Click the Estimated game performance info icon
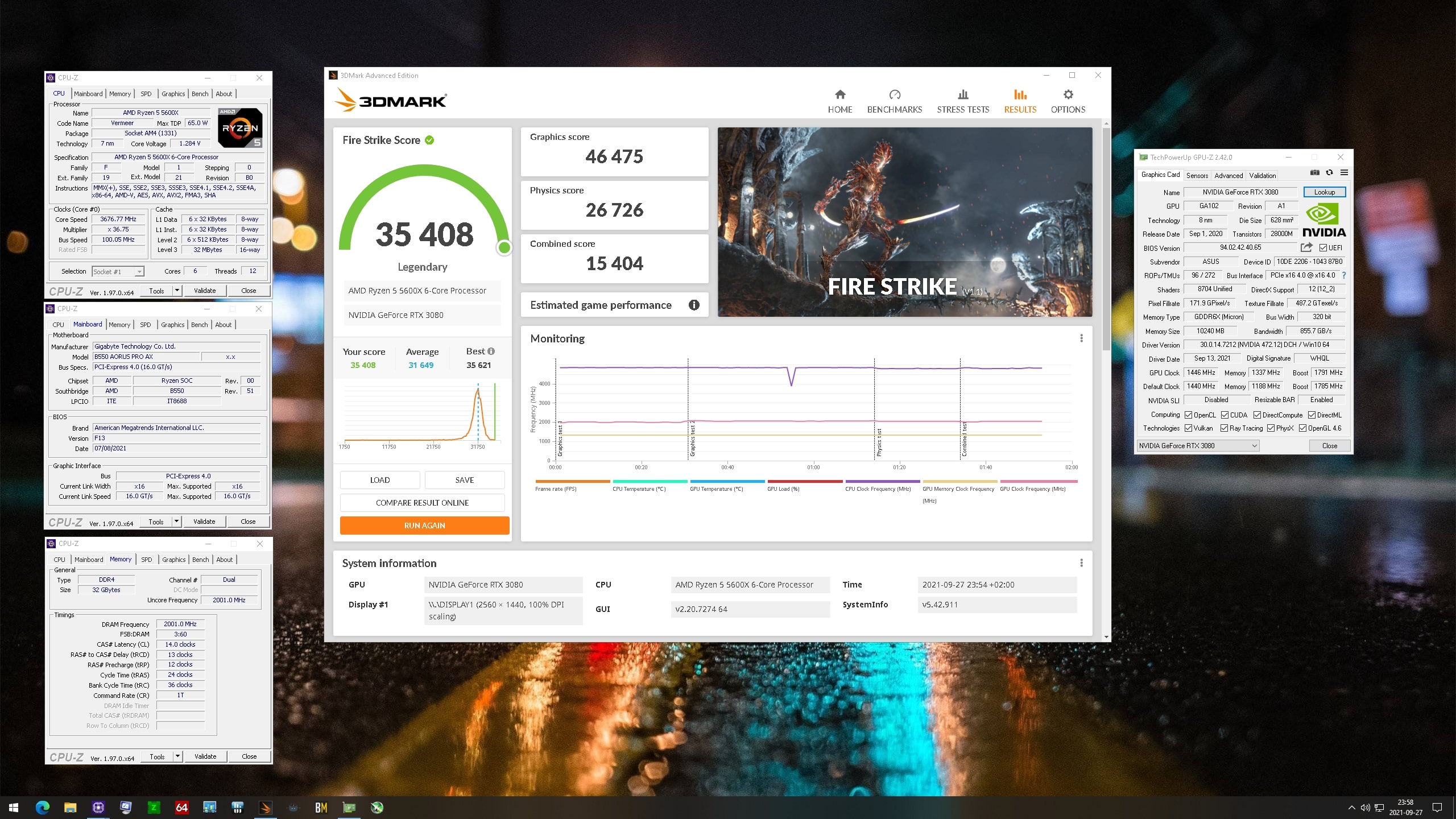This screenshot has width=1456, height=819. [694, 305]
